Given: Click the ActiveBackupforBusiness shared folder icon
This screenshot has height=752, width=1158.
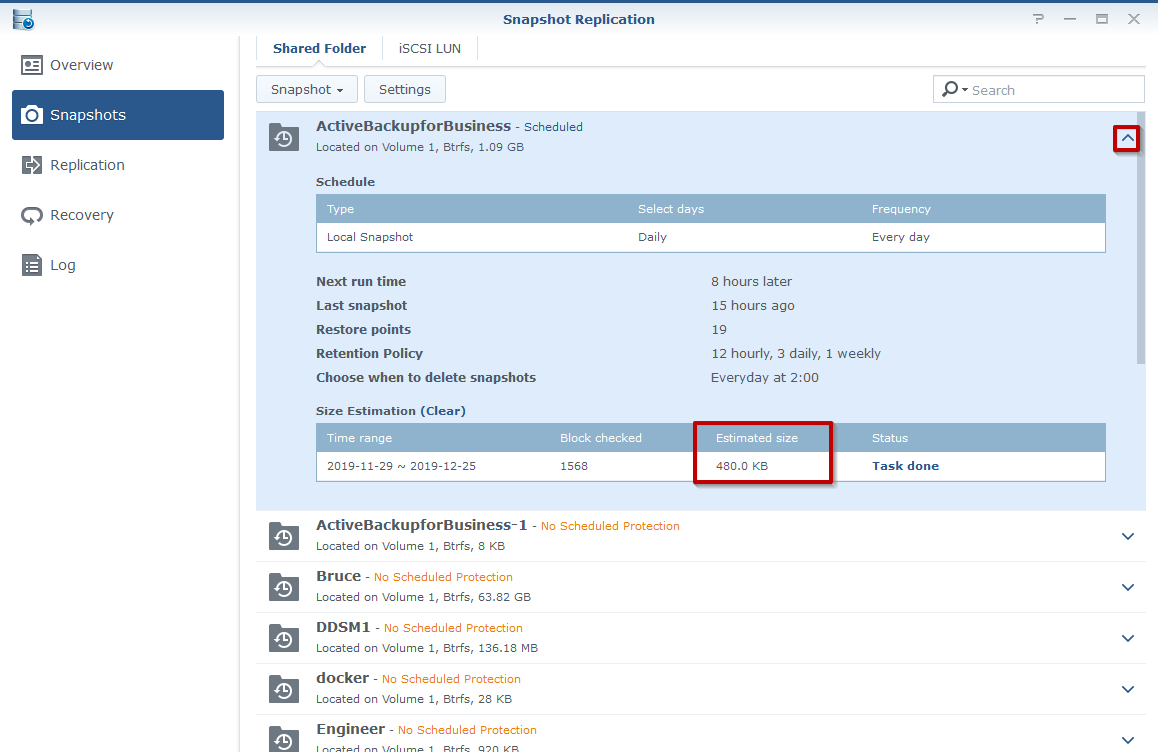Looking at the screenshot, I should click(x=284, y=138).
